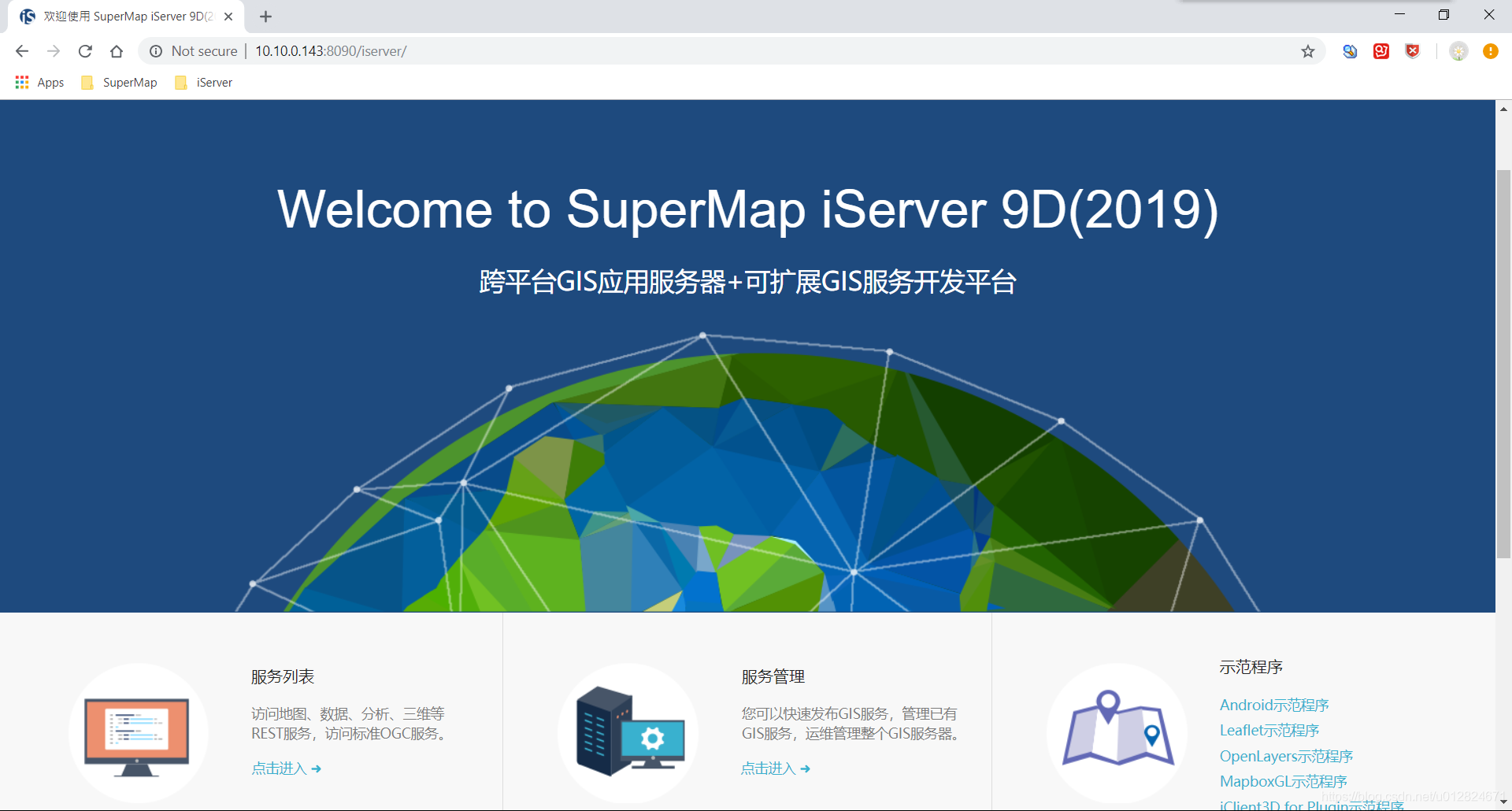1512x811 pixels.
Task: Open the red square extension icon
Action: pyautogui.click(x=1381, y=51)
